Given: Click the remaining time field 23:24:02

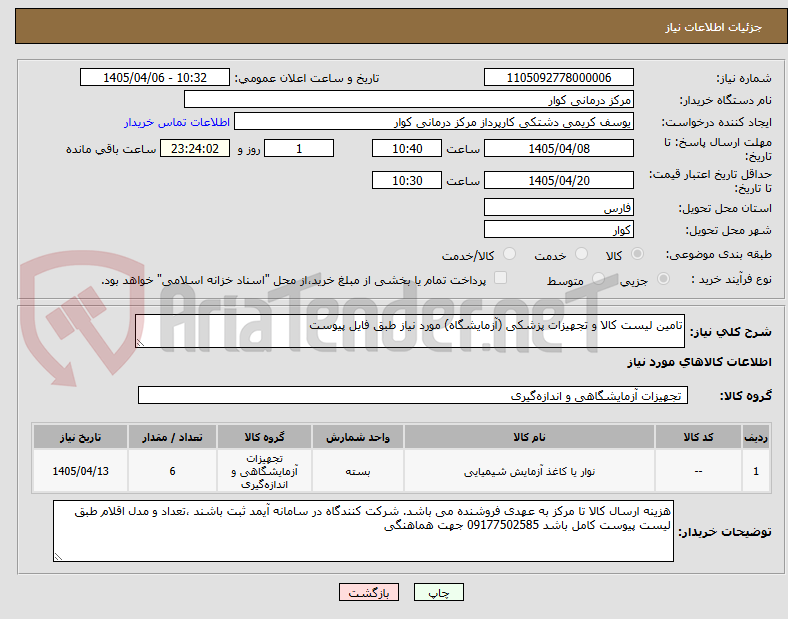Looking at the screenshot, I should point(195,148).
